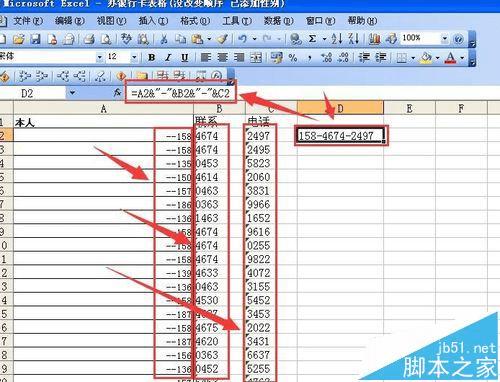Click the Save floppy disk icon
The height and width of the screenshot is (382, 500).
coord(35,39)
